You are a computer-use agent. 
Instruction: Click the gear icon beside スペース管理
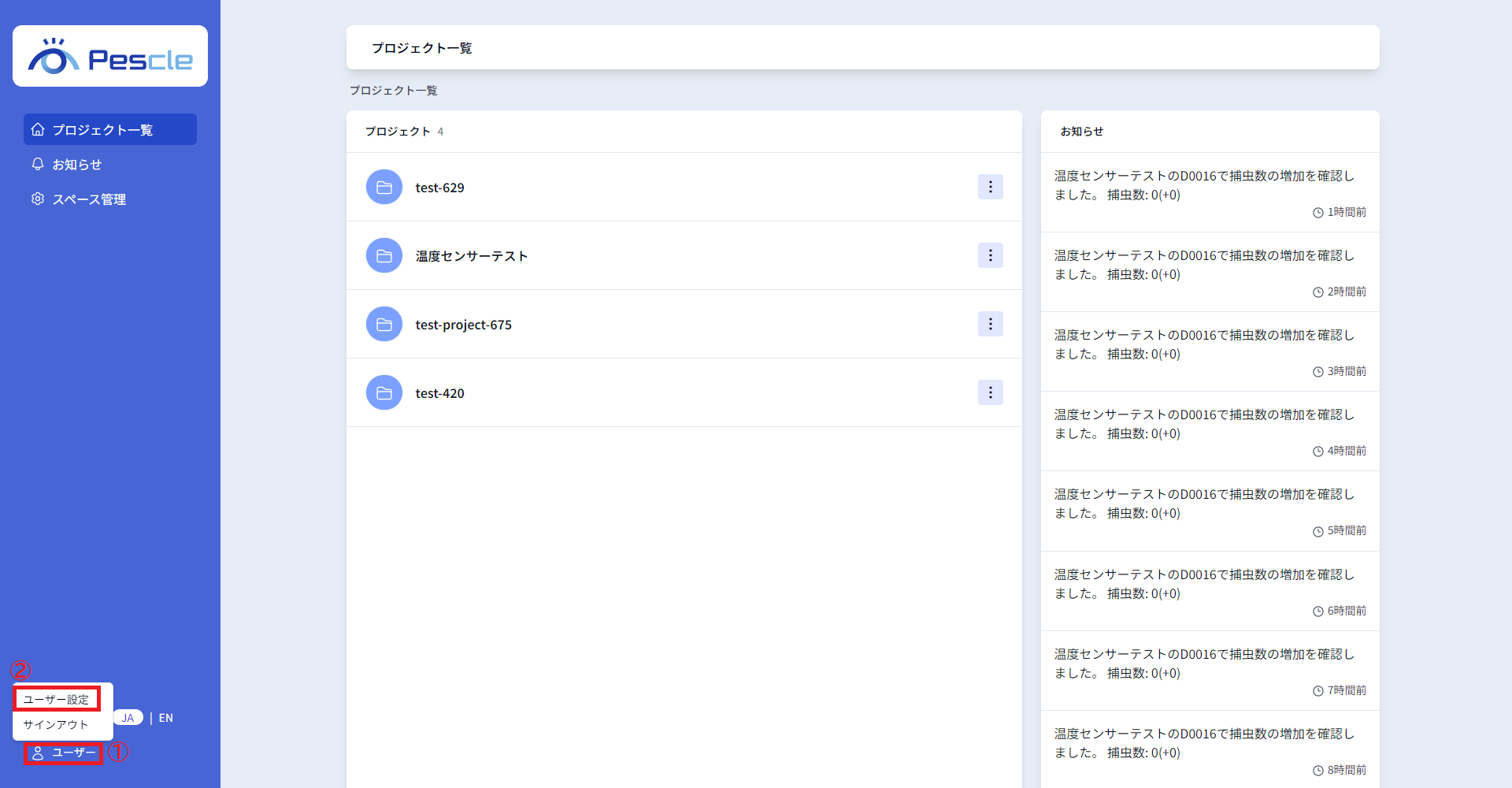[x=38, y=199]
